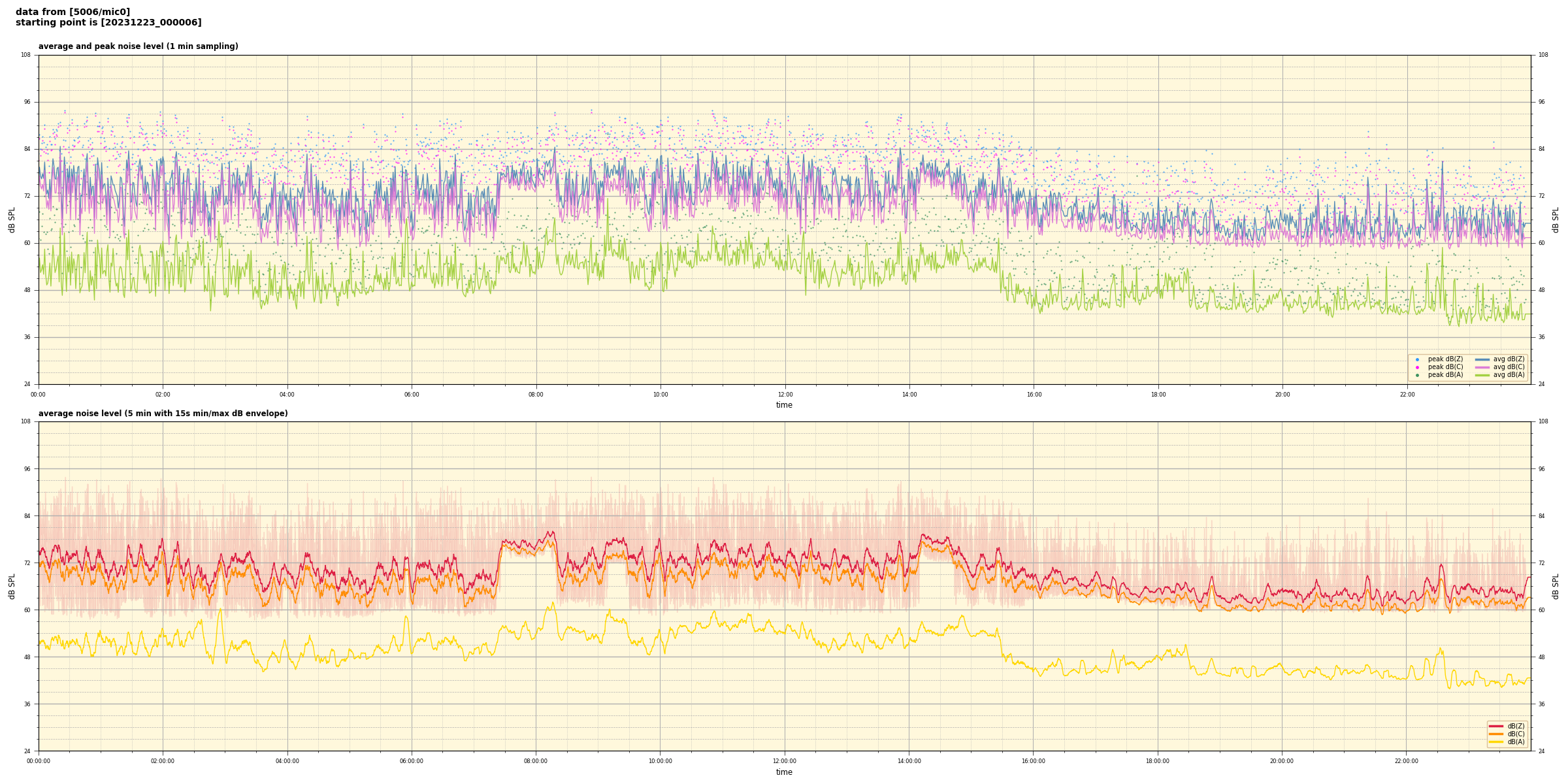Click the avg dB(C) legend line
The image size is (1568, 784).
pyautogui.click(x=1482, y=367)
